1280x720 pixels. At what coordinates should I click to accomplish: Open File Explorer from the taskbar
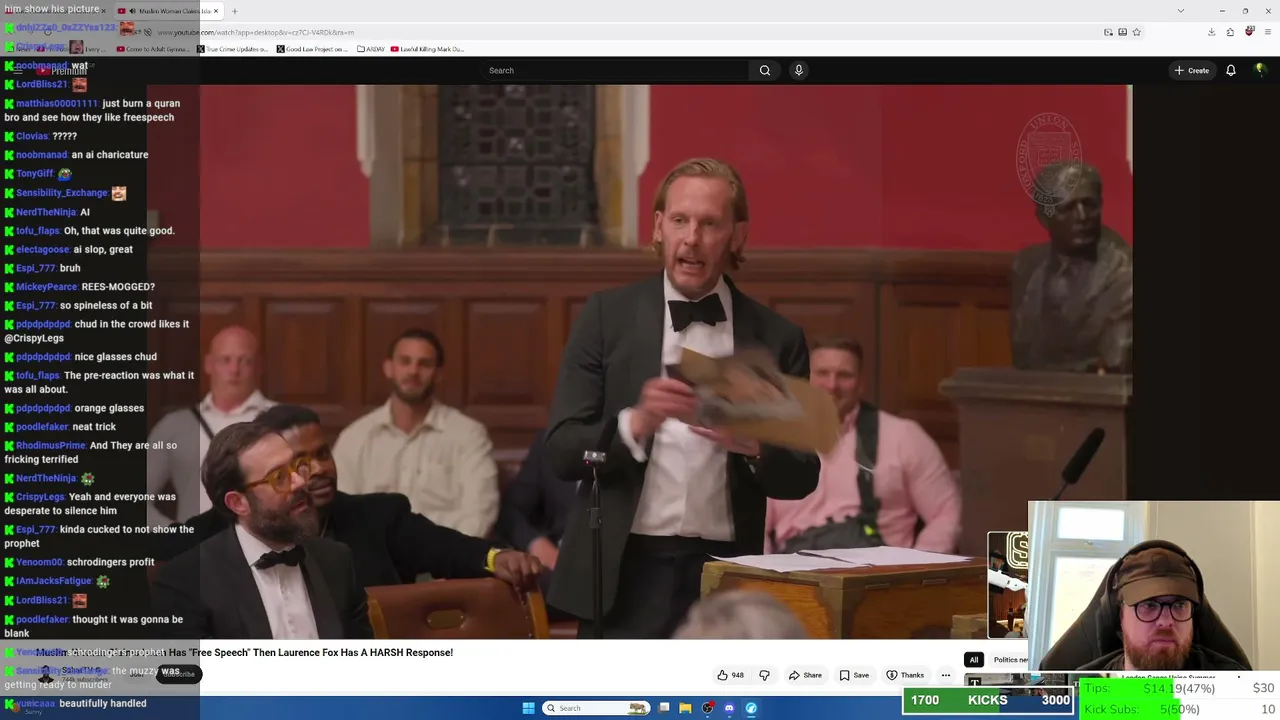(x=685, y=708)
